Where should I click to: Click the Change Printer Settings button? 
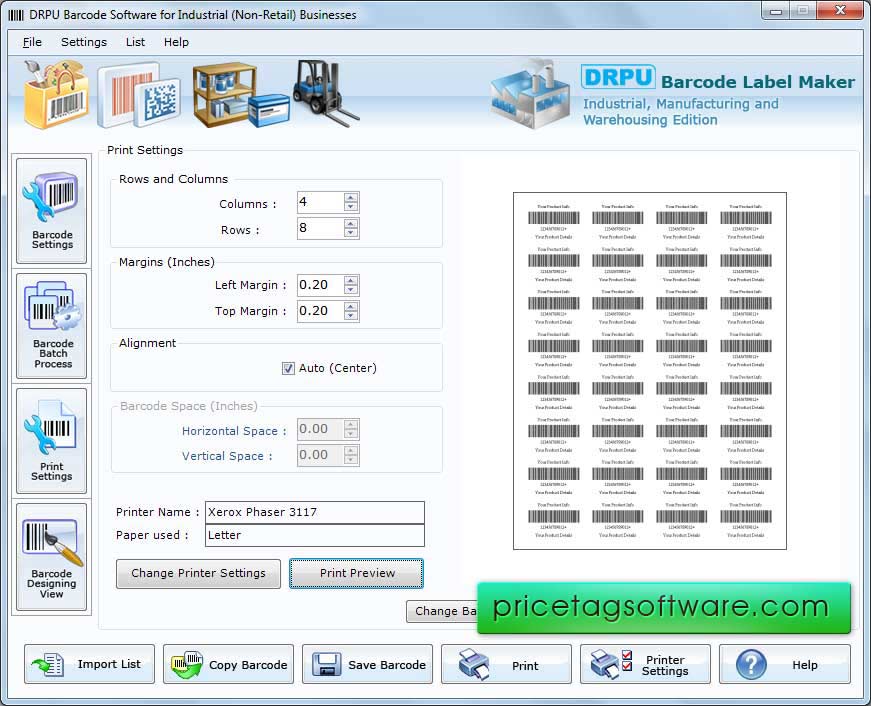(x=198, y=573)
